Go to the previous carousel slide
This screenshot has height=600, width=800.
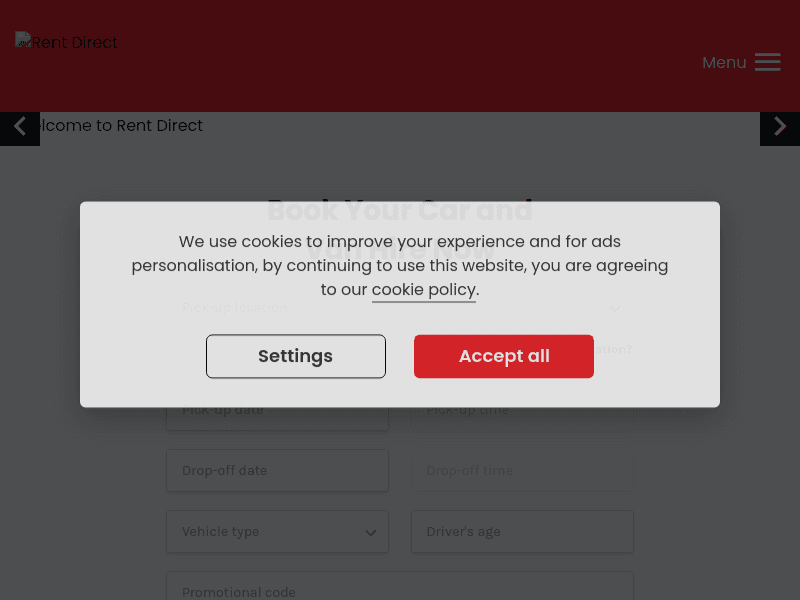click(x=20, y=127)
